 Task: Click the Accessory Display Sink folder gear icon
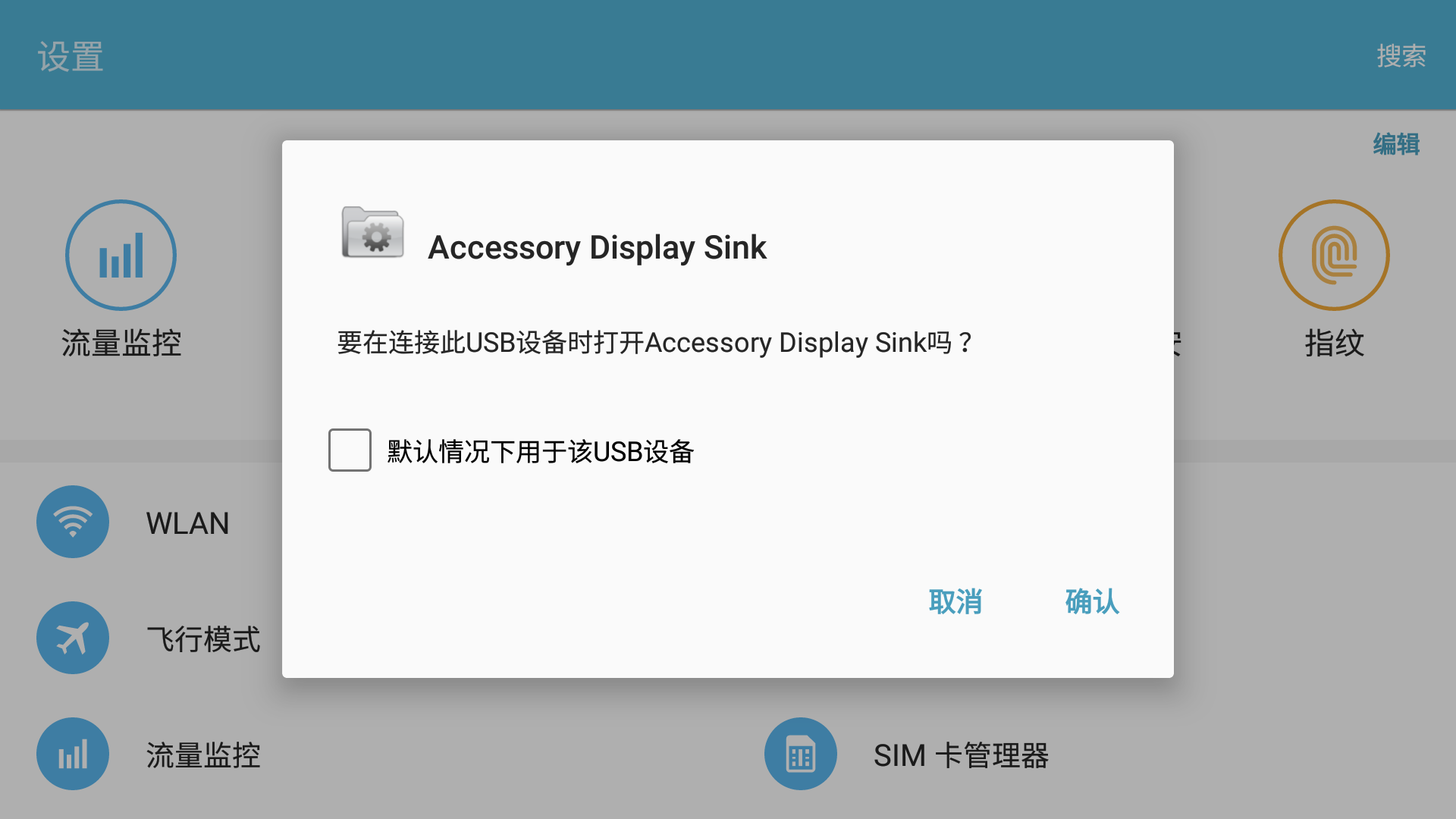coord(372,233)
